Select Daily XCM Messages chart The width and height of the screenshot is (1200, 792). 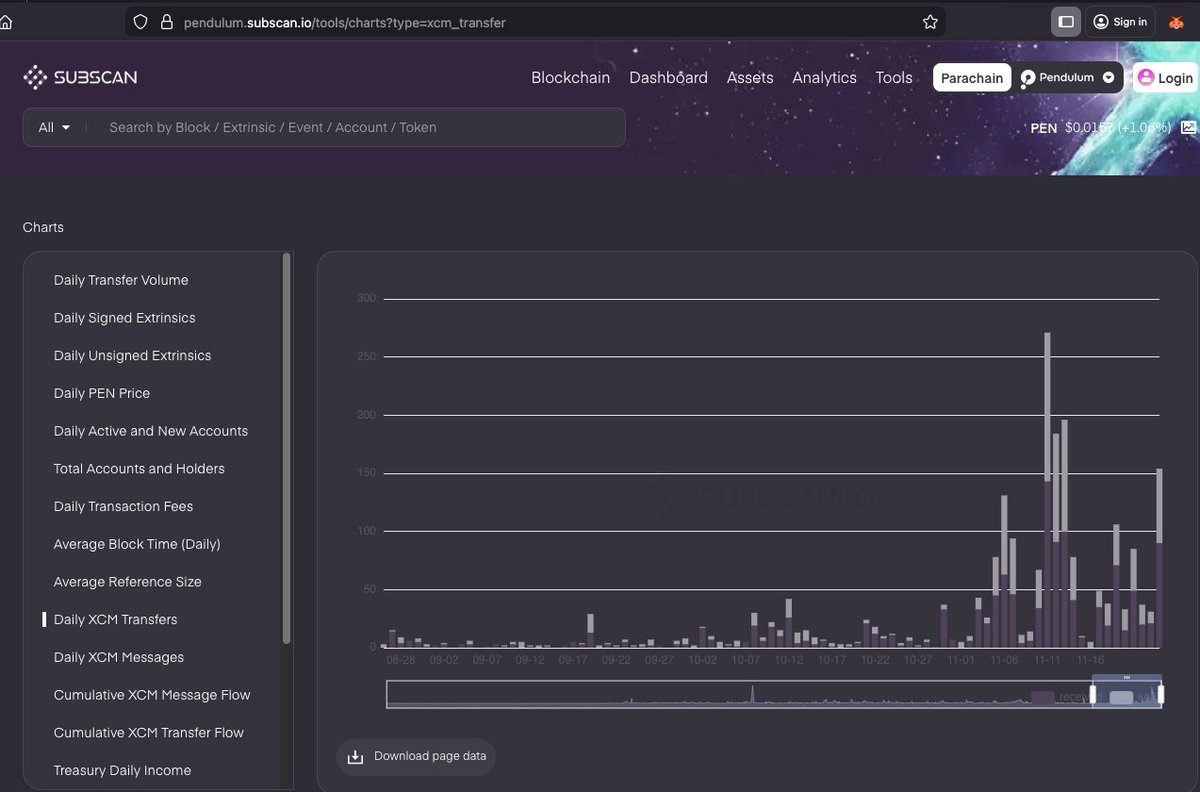119,657
